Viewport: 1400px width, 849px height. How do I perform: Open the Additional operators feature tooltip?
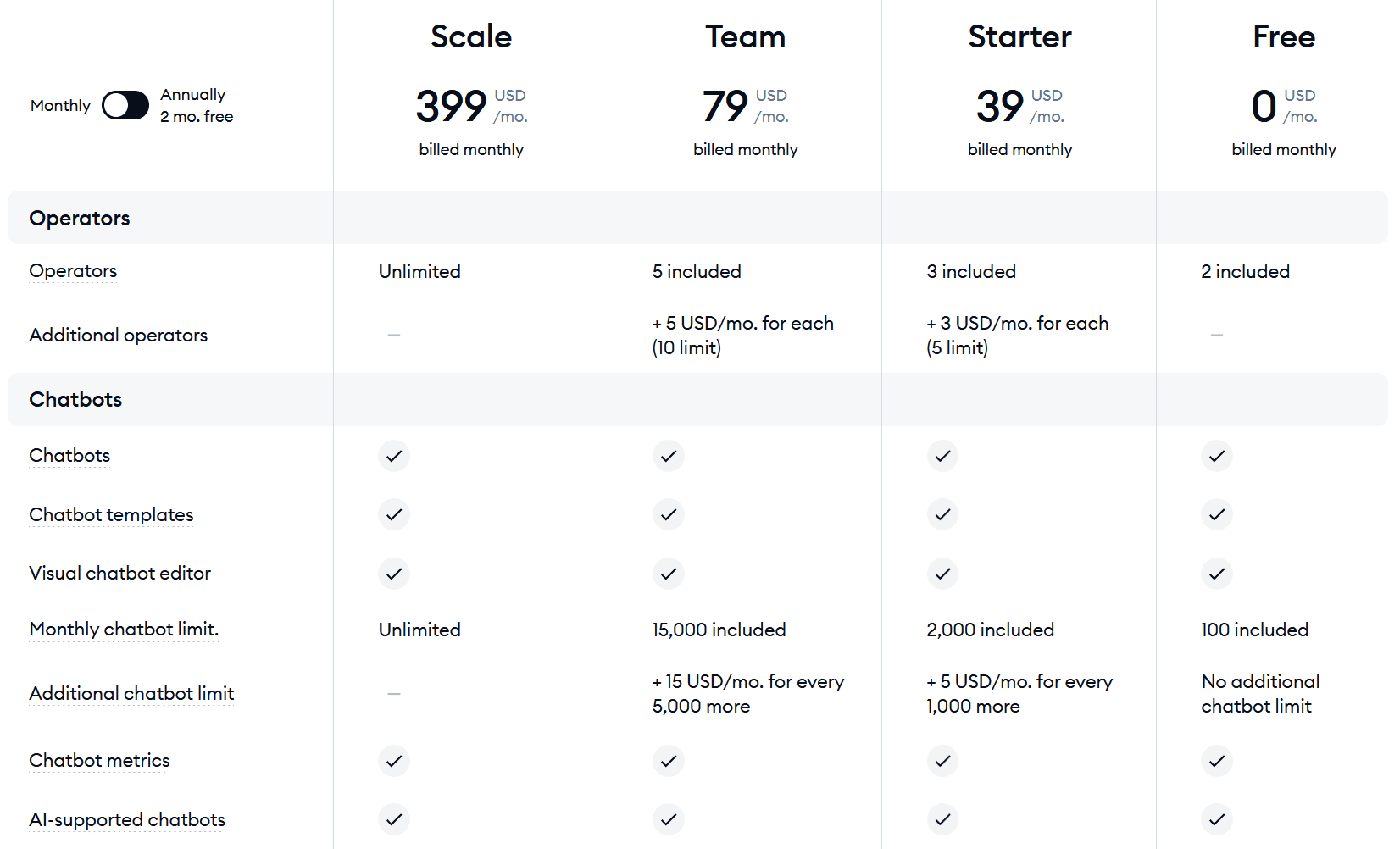pyautogui.click(x=119, y=336)
